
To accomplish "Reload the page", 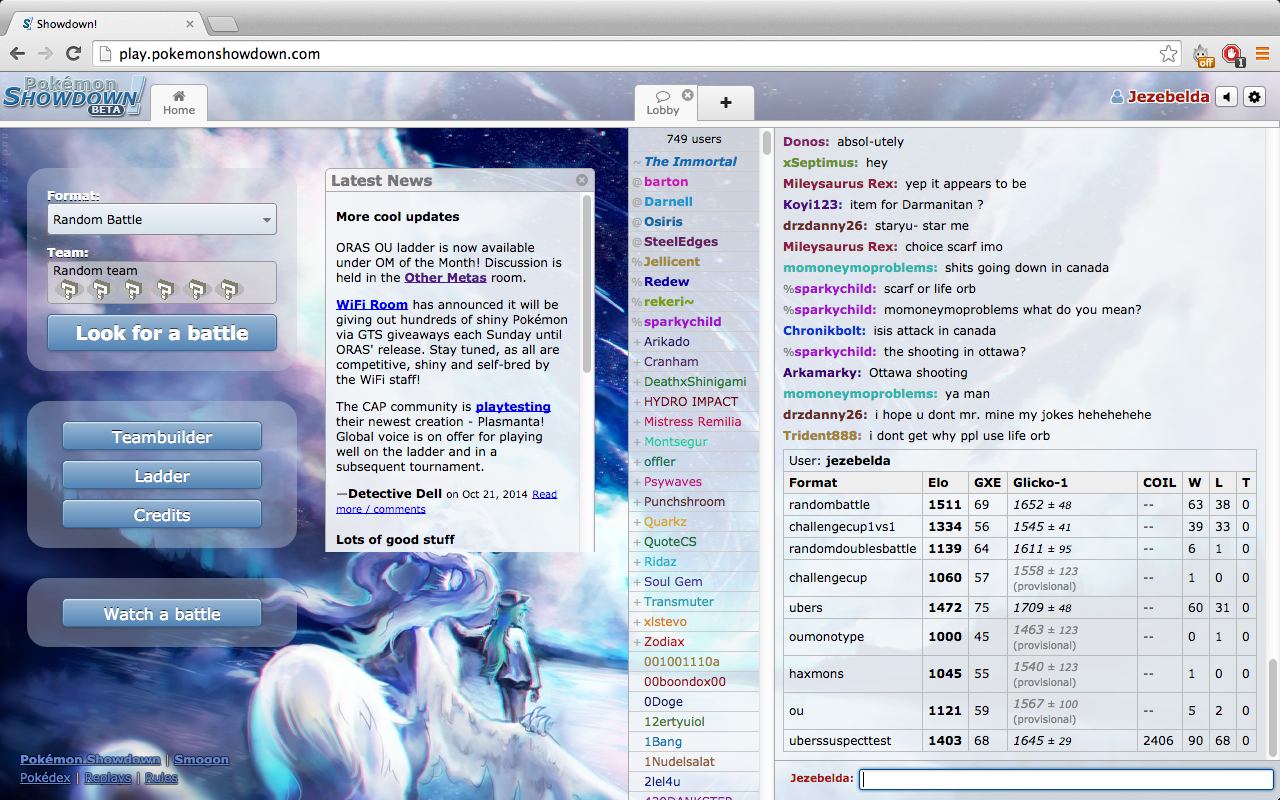I will point(73,53).
